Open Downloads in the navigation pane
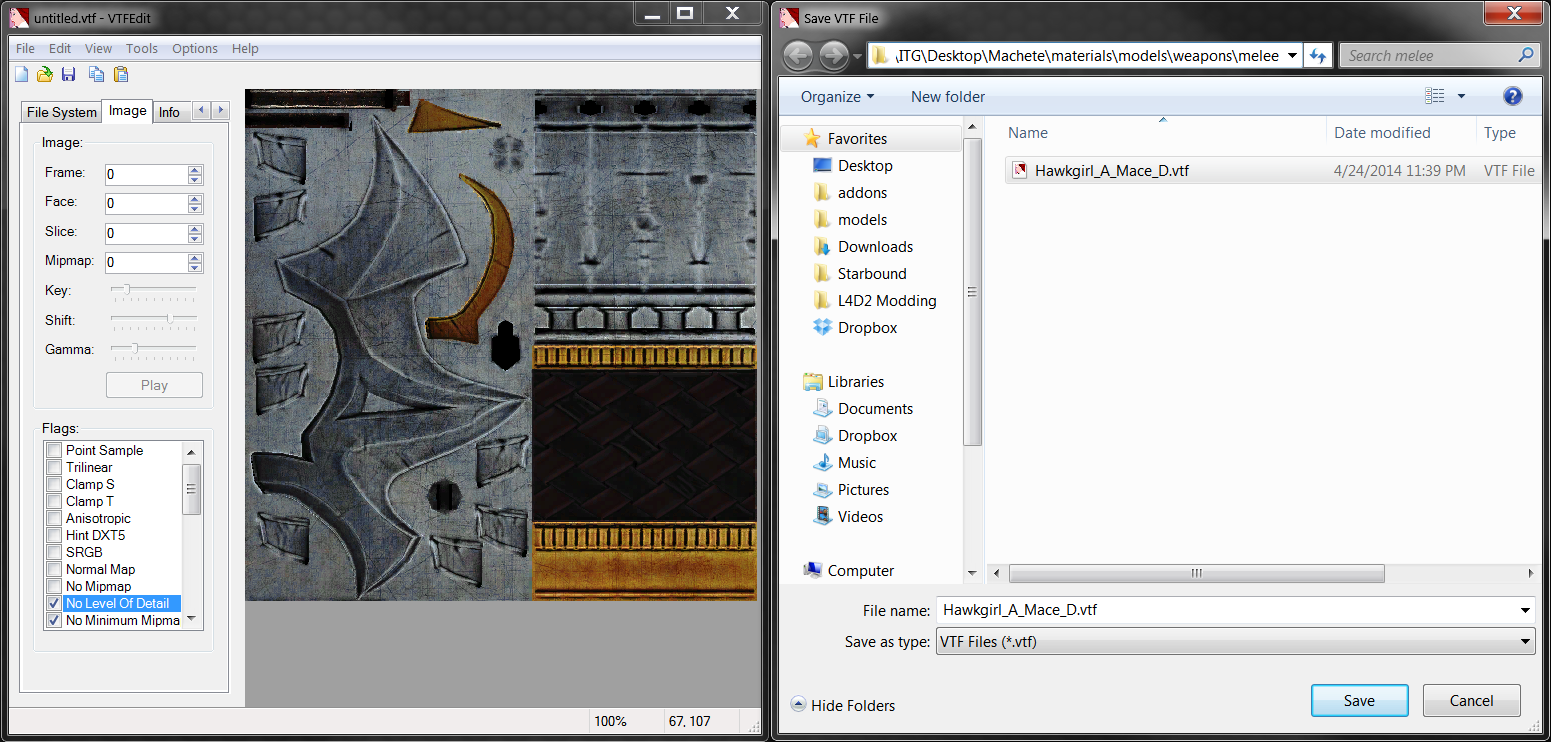The height and width of the screenshot is (742, 1551). tap(875, 247)
